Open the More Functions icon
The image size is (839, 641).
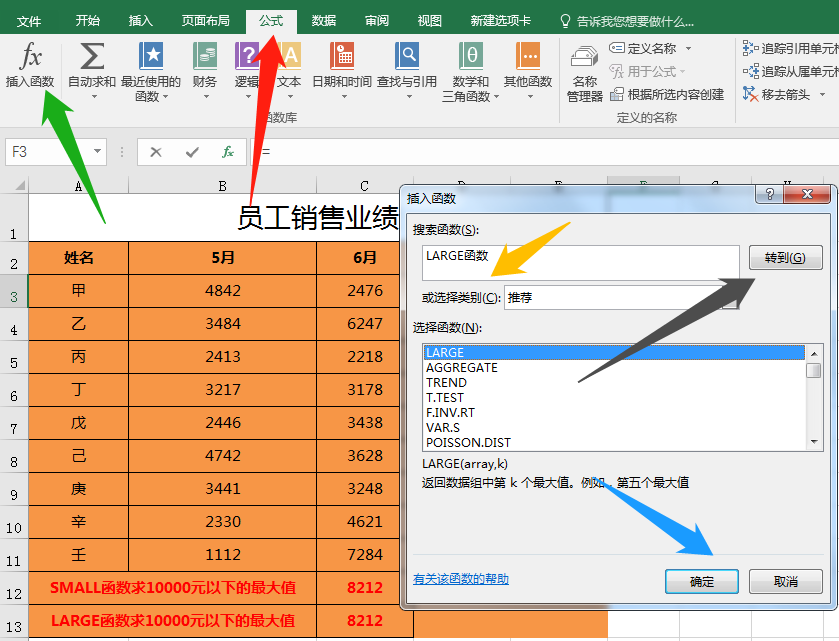point(528,56)
